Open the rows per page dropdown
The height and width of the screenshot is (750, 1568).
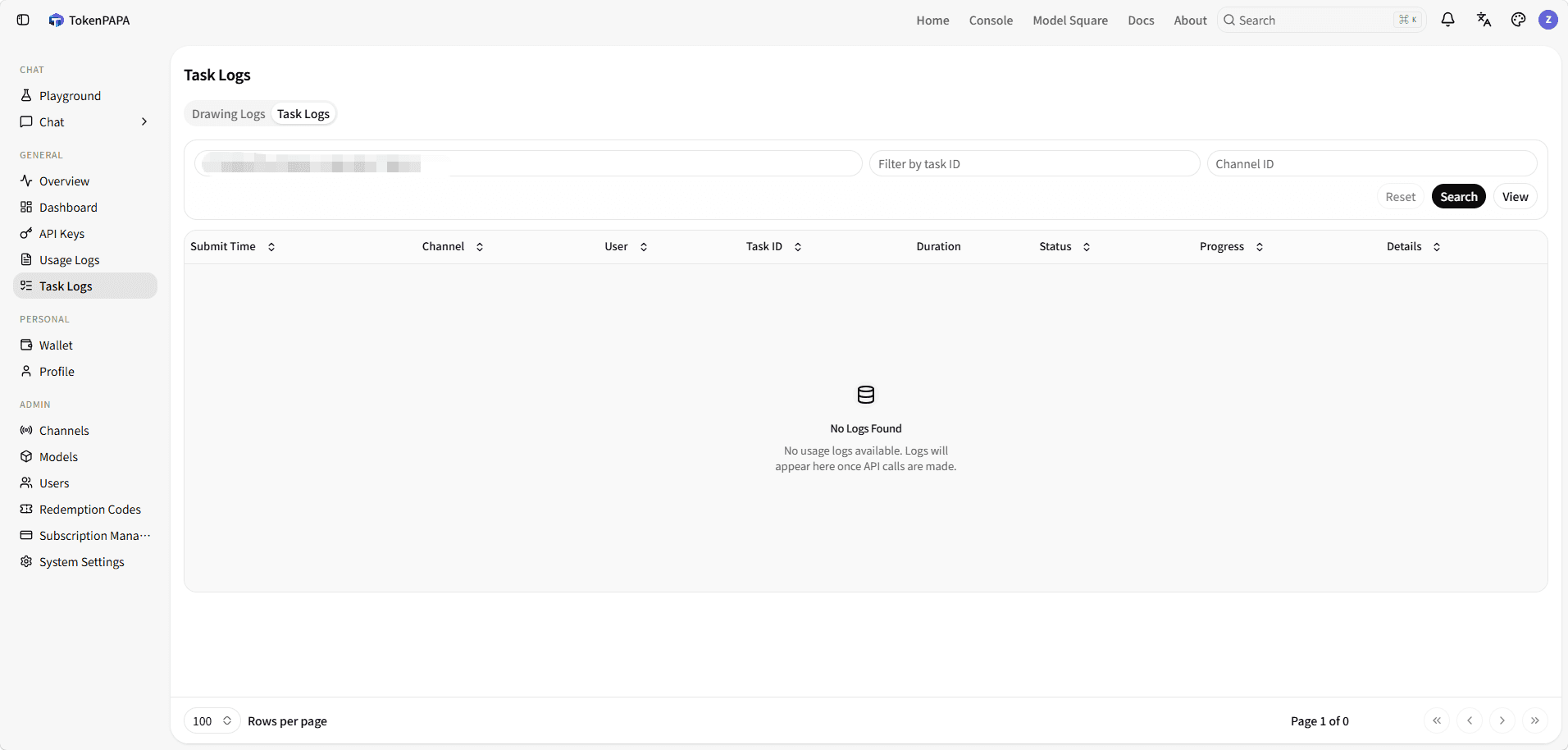coord(212,720)
